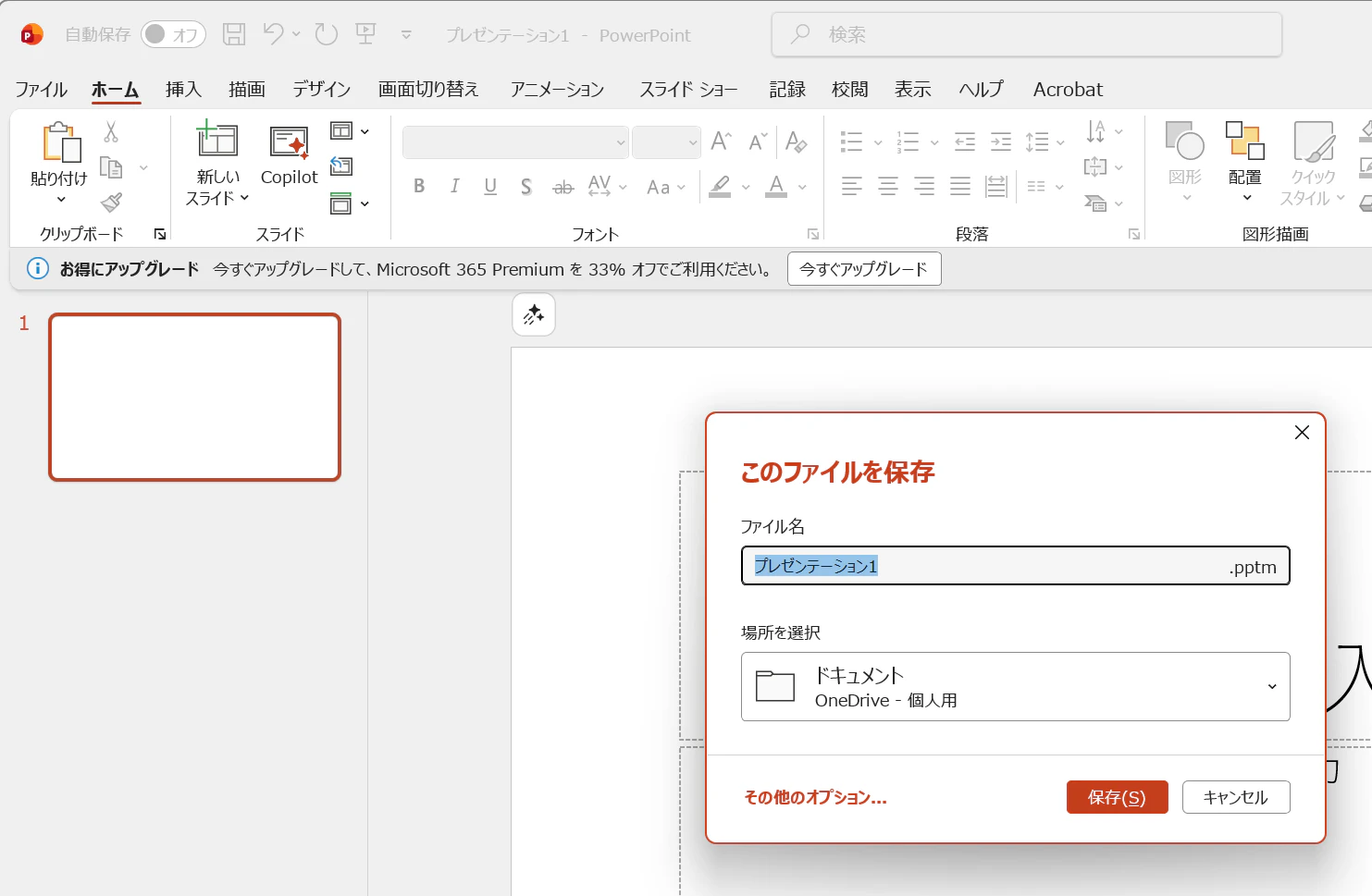Open the 配置 arrange button

coord(1245,163)
